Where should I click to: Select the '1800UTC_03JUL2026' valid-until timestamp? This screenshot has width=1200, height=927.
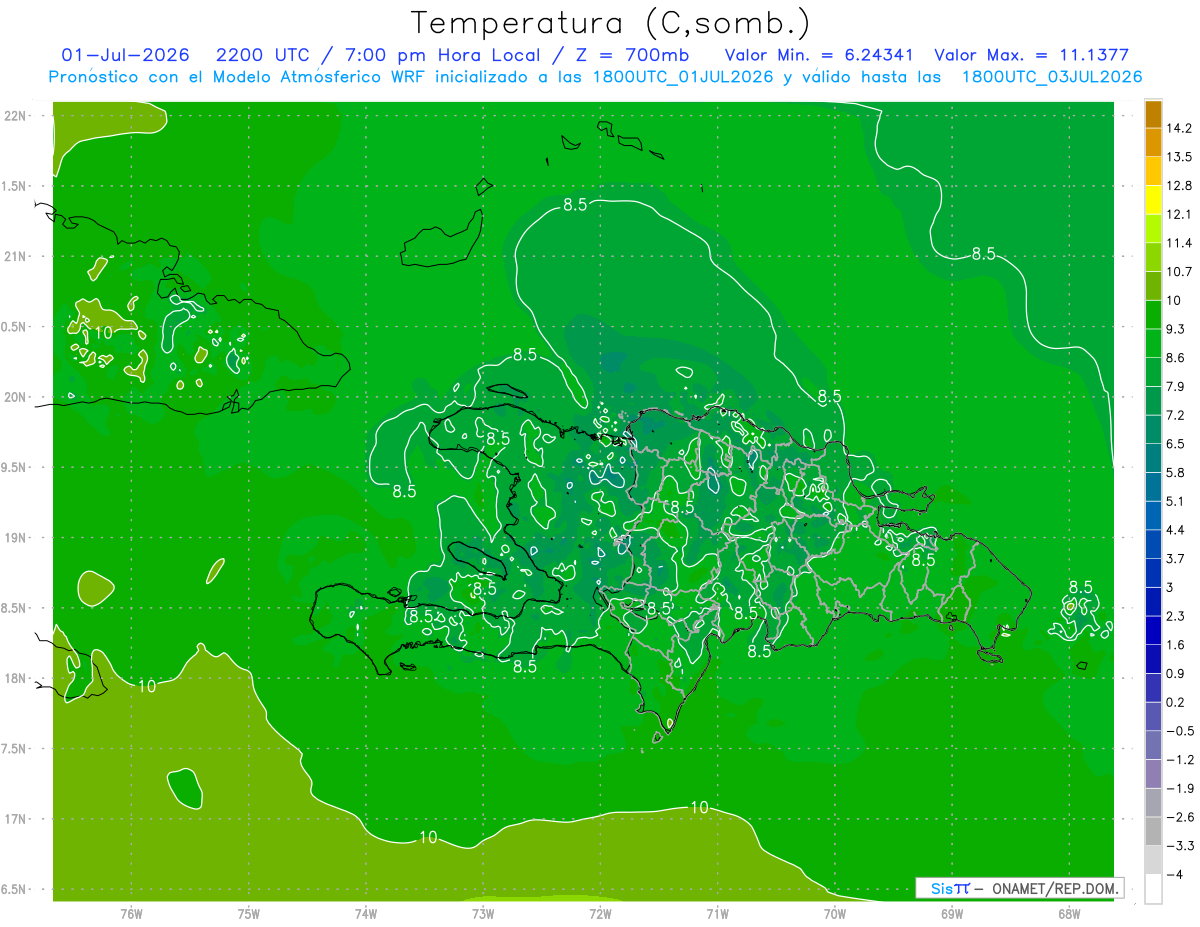[x=1051, y=77]
